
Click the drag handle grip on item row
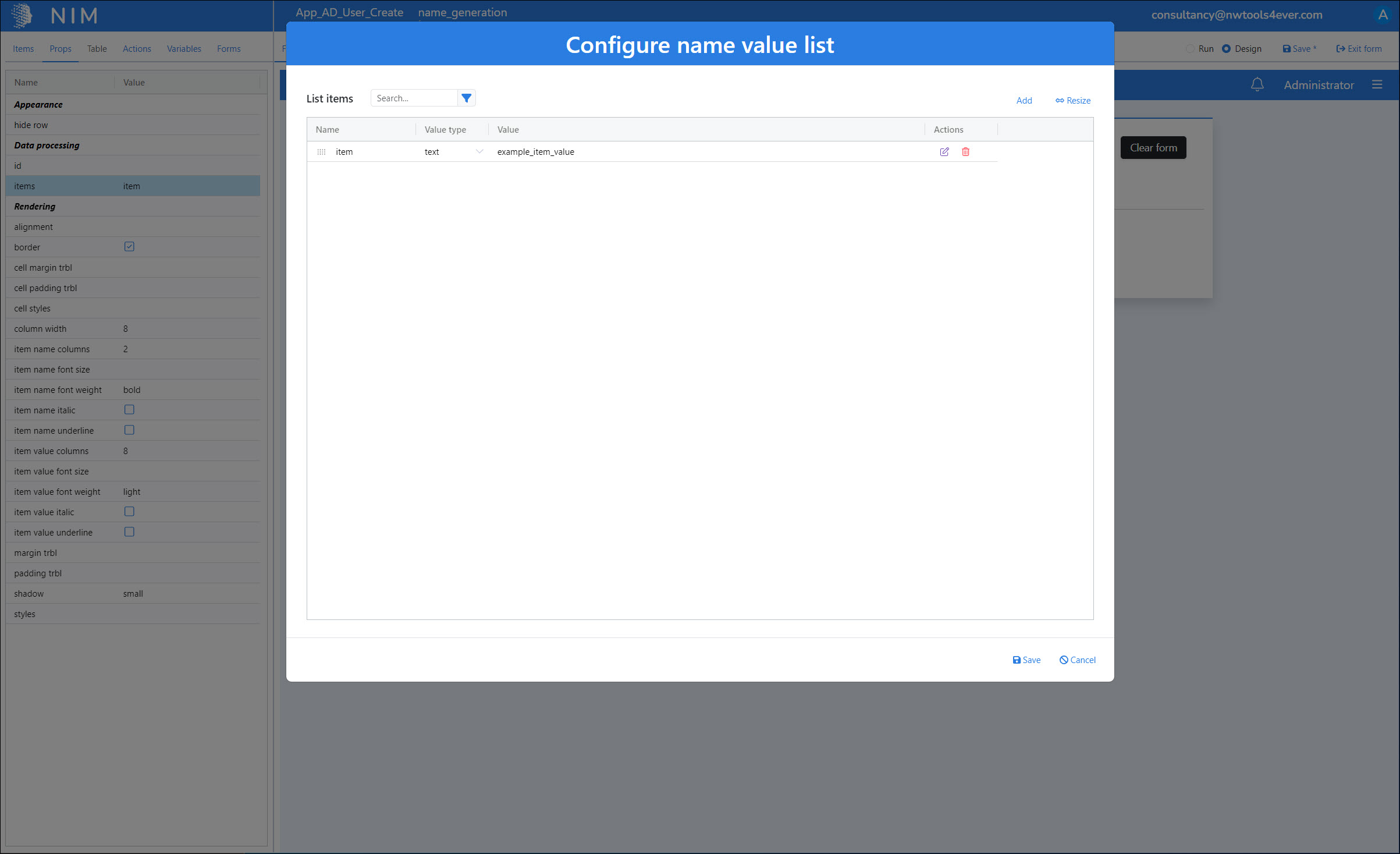click(321, 152)
